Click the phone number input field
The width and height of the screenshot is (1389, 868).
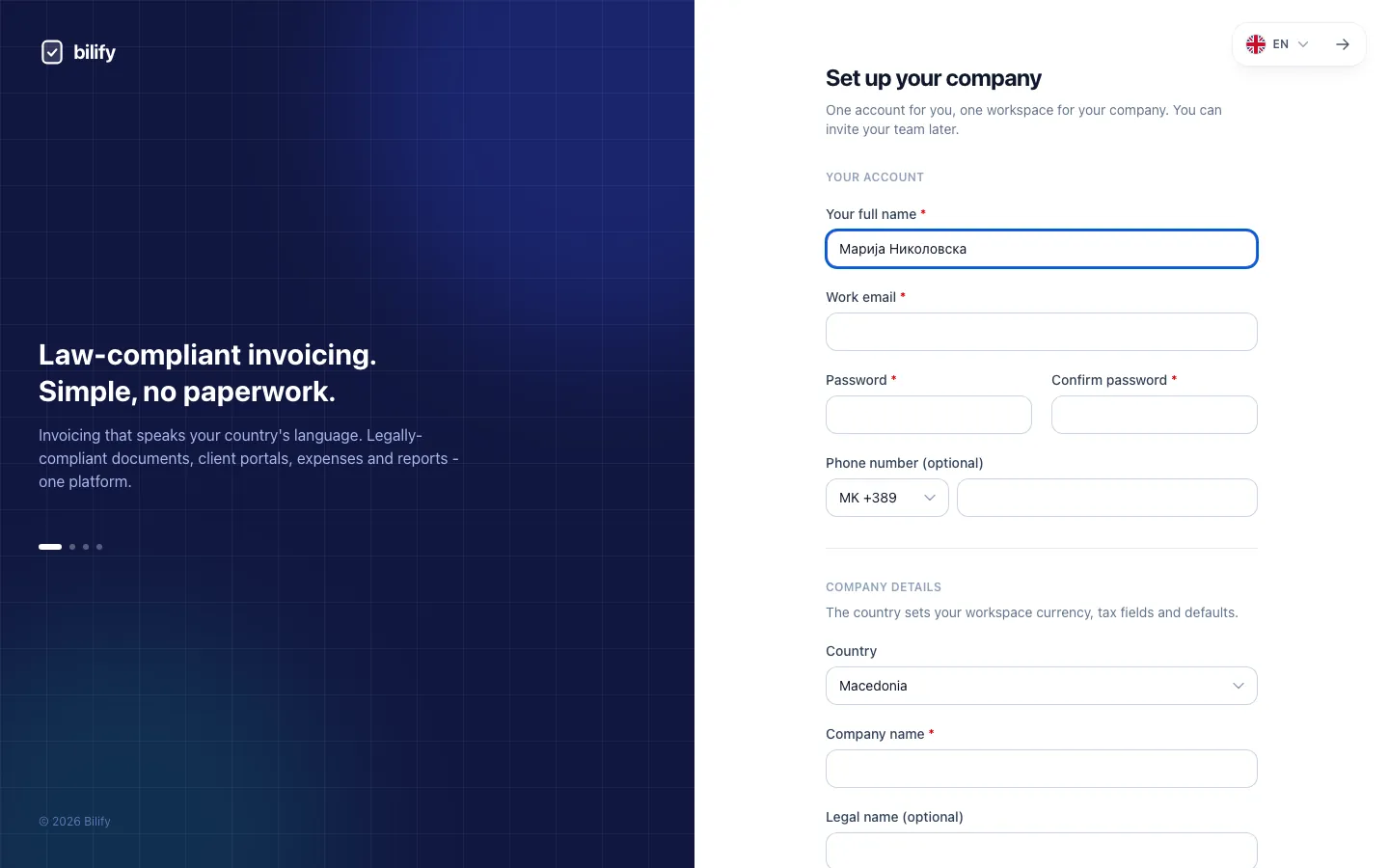pyautogui.click(x=1107, y=498)
